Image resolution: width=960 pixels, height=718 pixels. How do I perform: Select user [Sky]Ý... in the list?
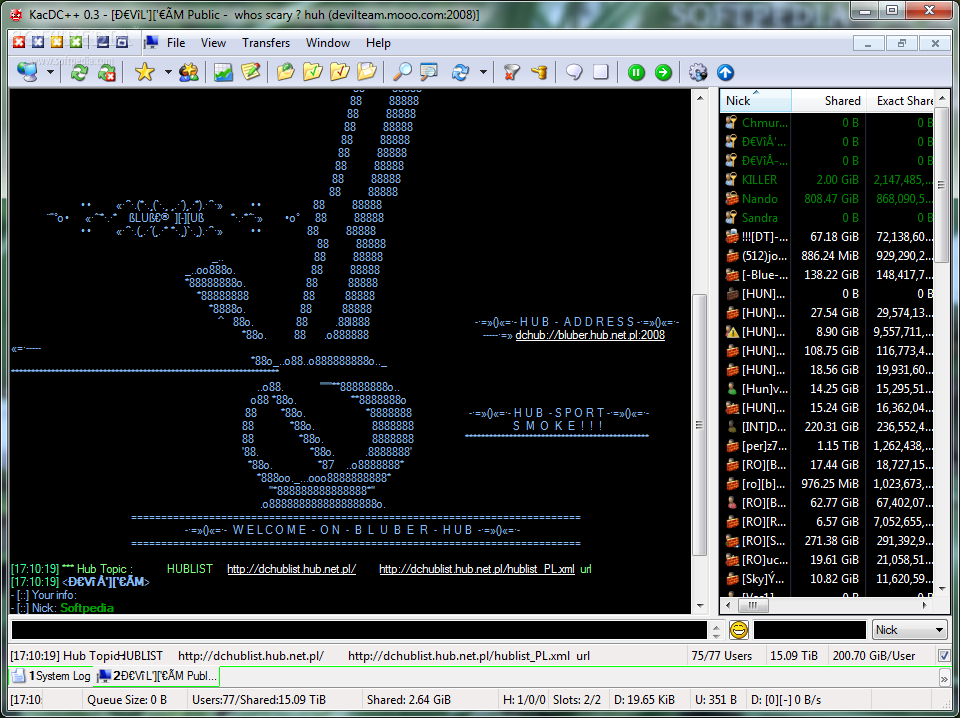tap(828, 578)
